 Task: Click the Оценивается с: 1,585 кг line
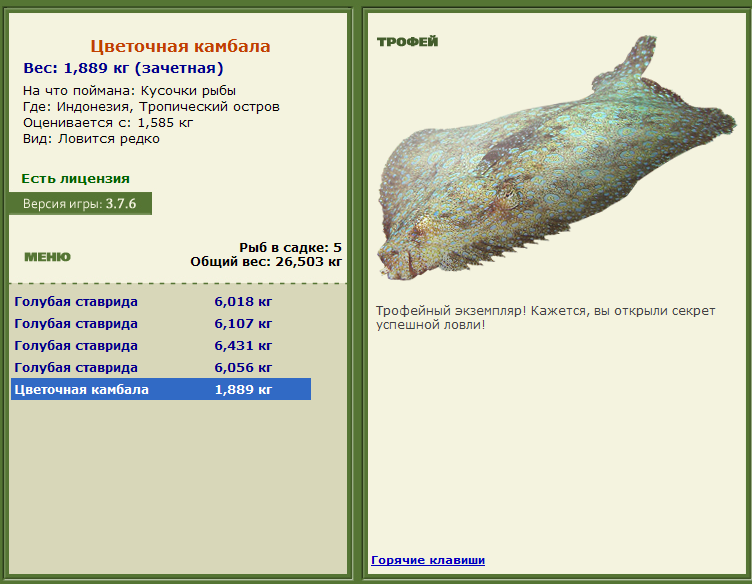click(108, 123)
